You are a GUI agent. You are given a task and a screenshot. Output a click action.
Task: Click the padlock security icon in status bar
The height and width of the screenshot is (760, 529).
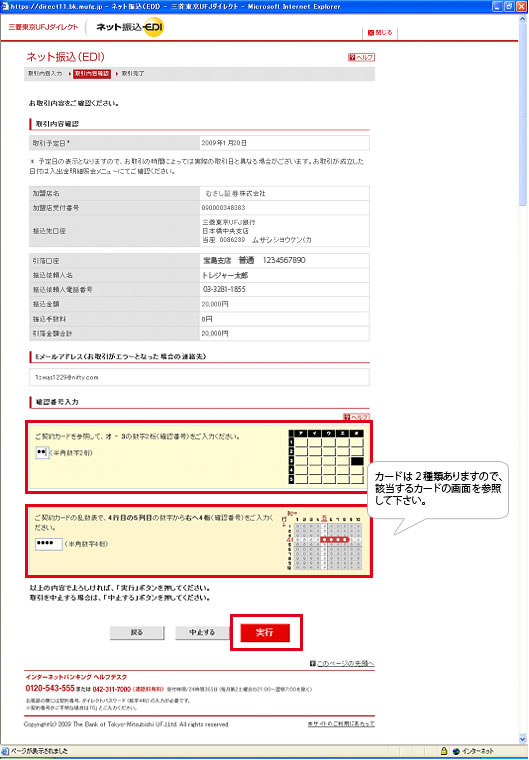[x=444, y=751]
